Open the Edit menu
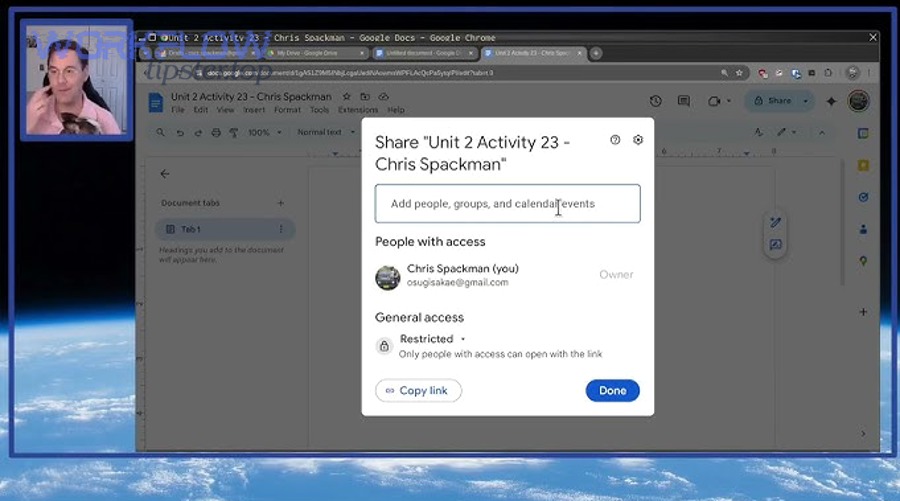Viewport: 900px width, 501px height. [200, 110]
